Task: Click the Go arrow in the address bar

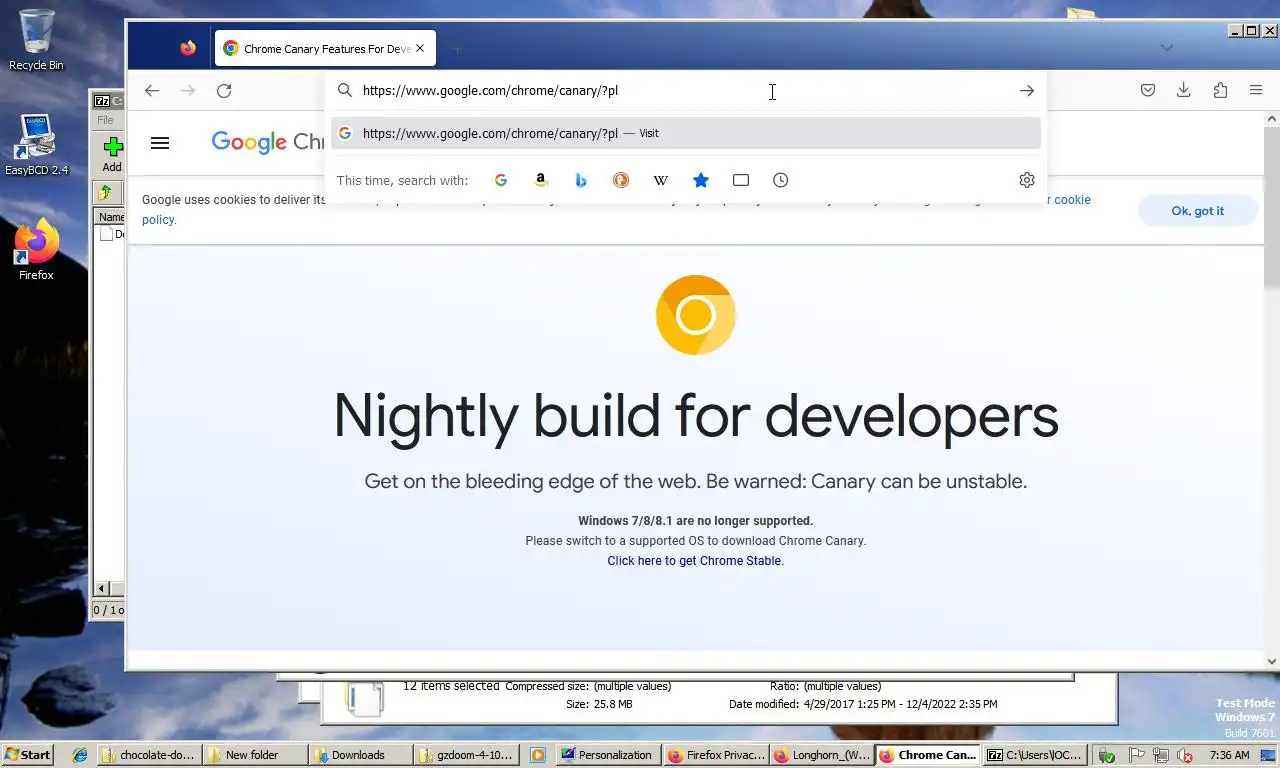Action: (1027, 91)
